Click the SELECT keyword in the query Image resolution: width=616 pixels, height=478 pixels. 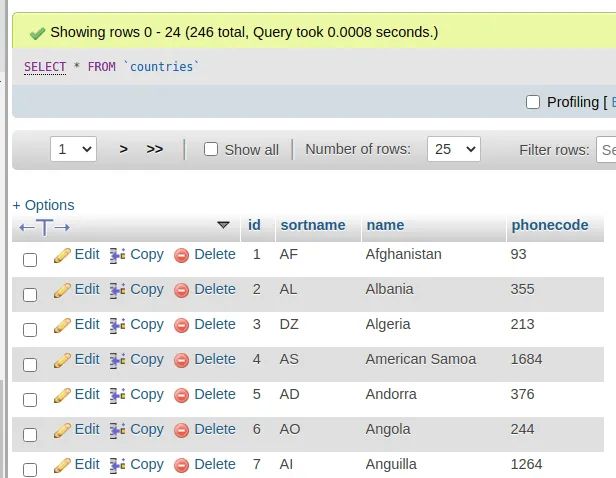(45, 67)
